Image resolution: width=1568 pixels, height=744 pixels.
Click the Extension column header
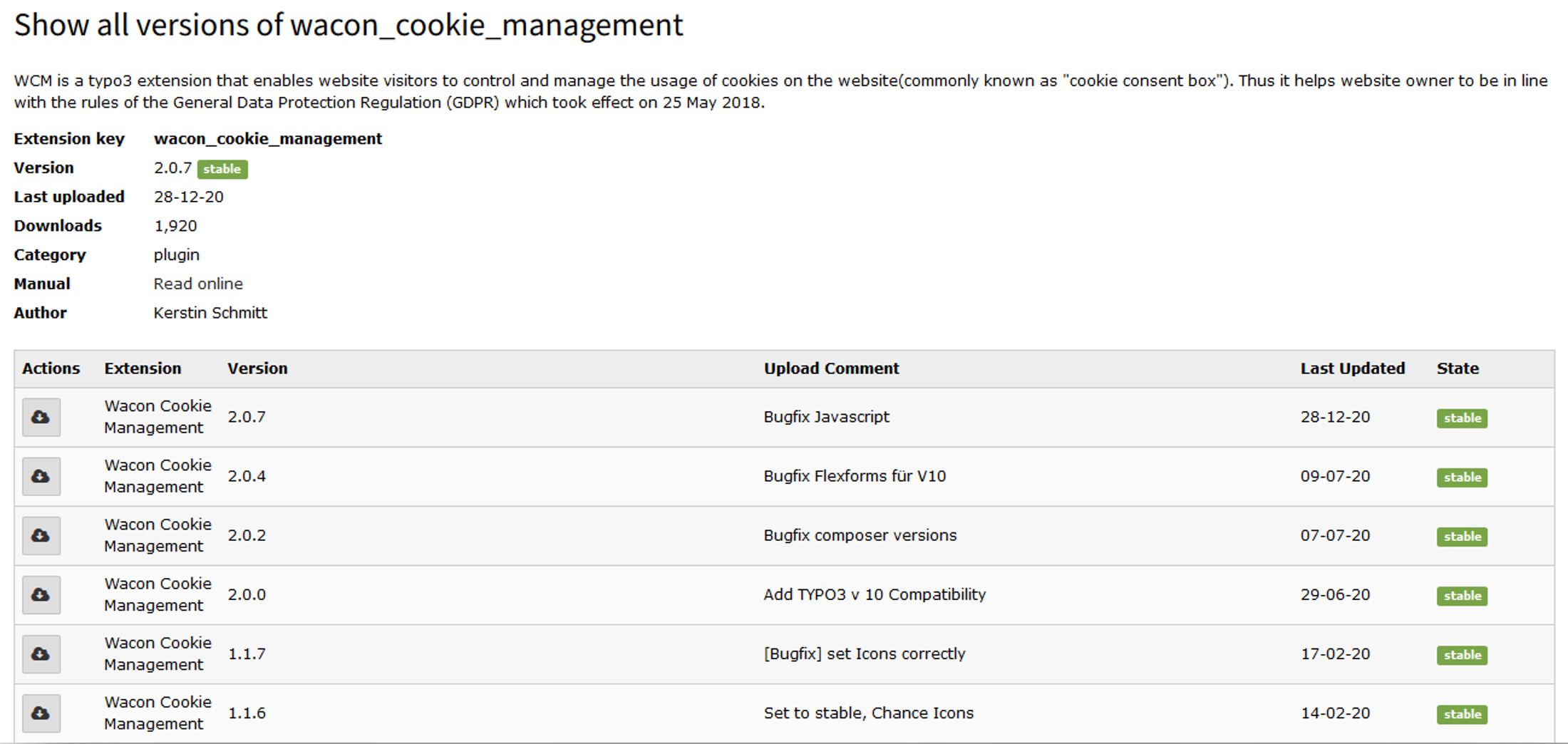point(143,368)
